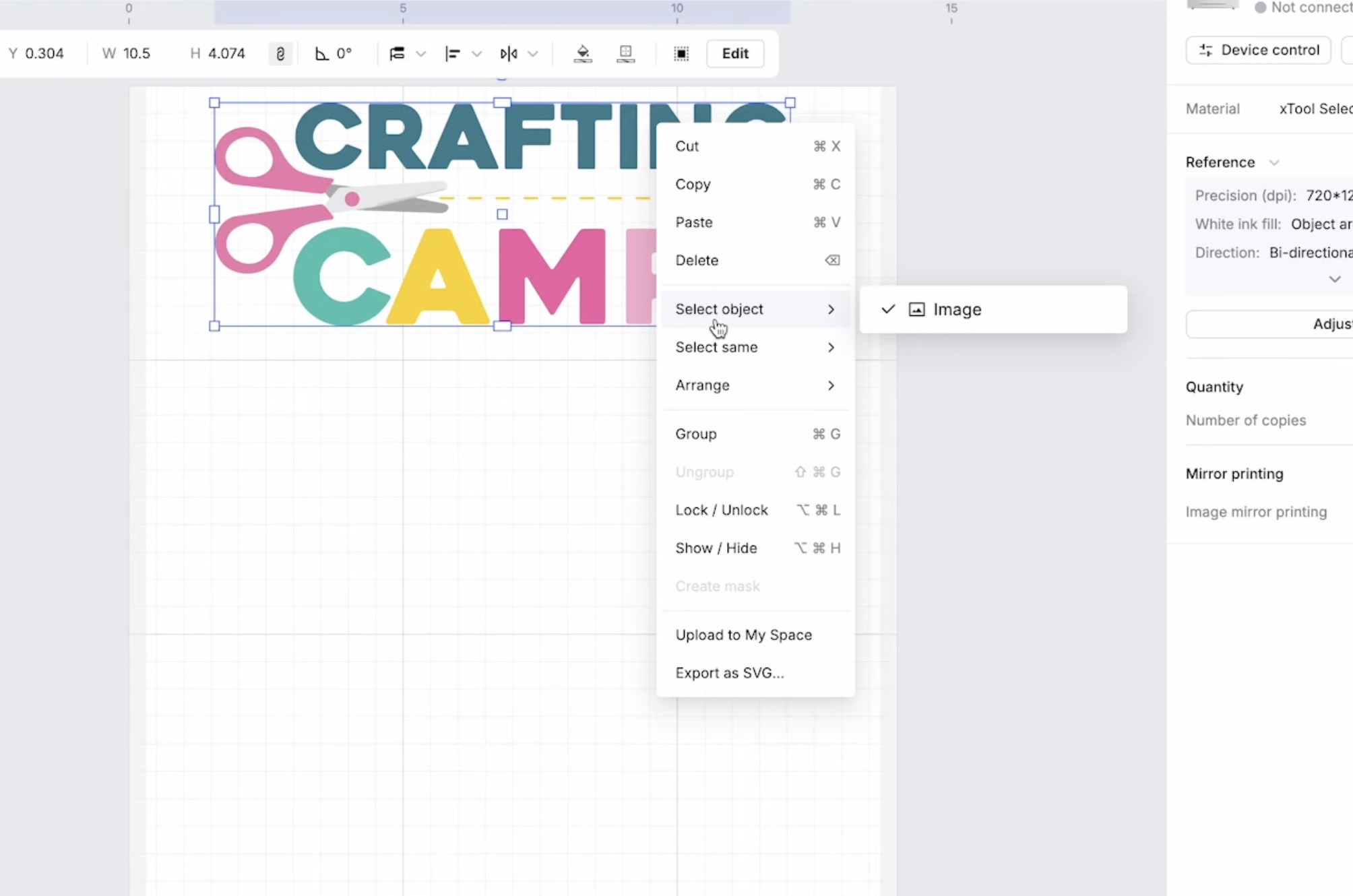Click the bitmap selection icon beside Edit
This screenshot has height=896, width=1353.
[x=681, y=53]
